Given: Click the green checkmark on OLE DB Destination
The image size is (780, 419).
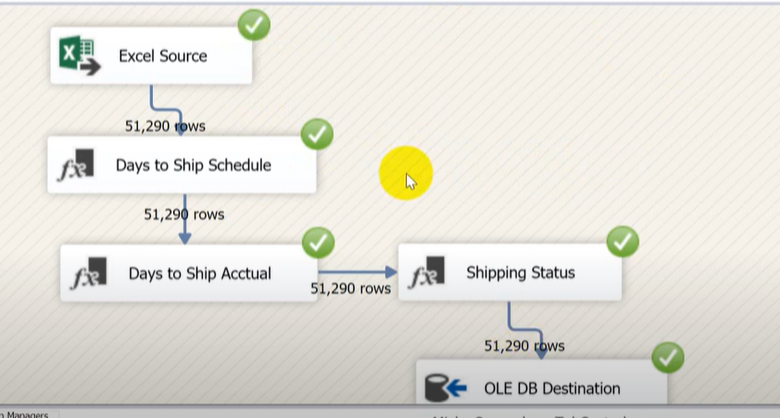Looking at the screenshot, I should (x=667, y=357).
